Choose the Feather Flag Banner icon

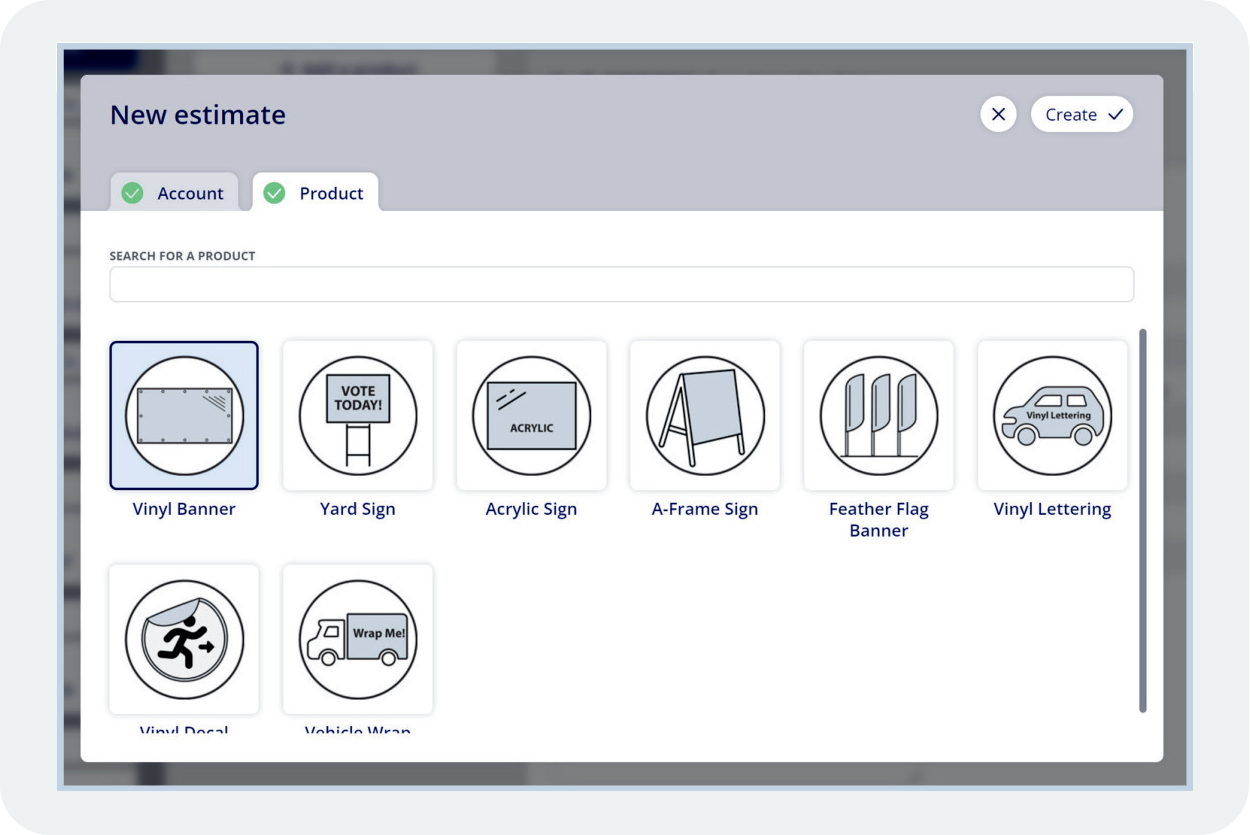[878, 415]
